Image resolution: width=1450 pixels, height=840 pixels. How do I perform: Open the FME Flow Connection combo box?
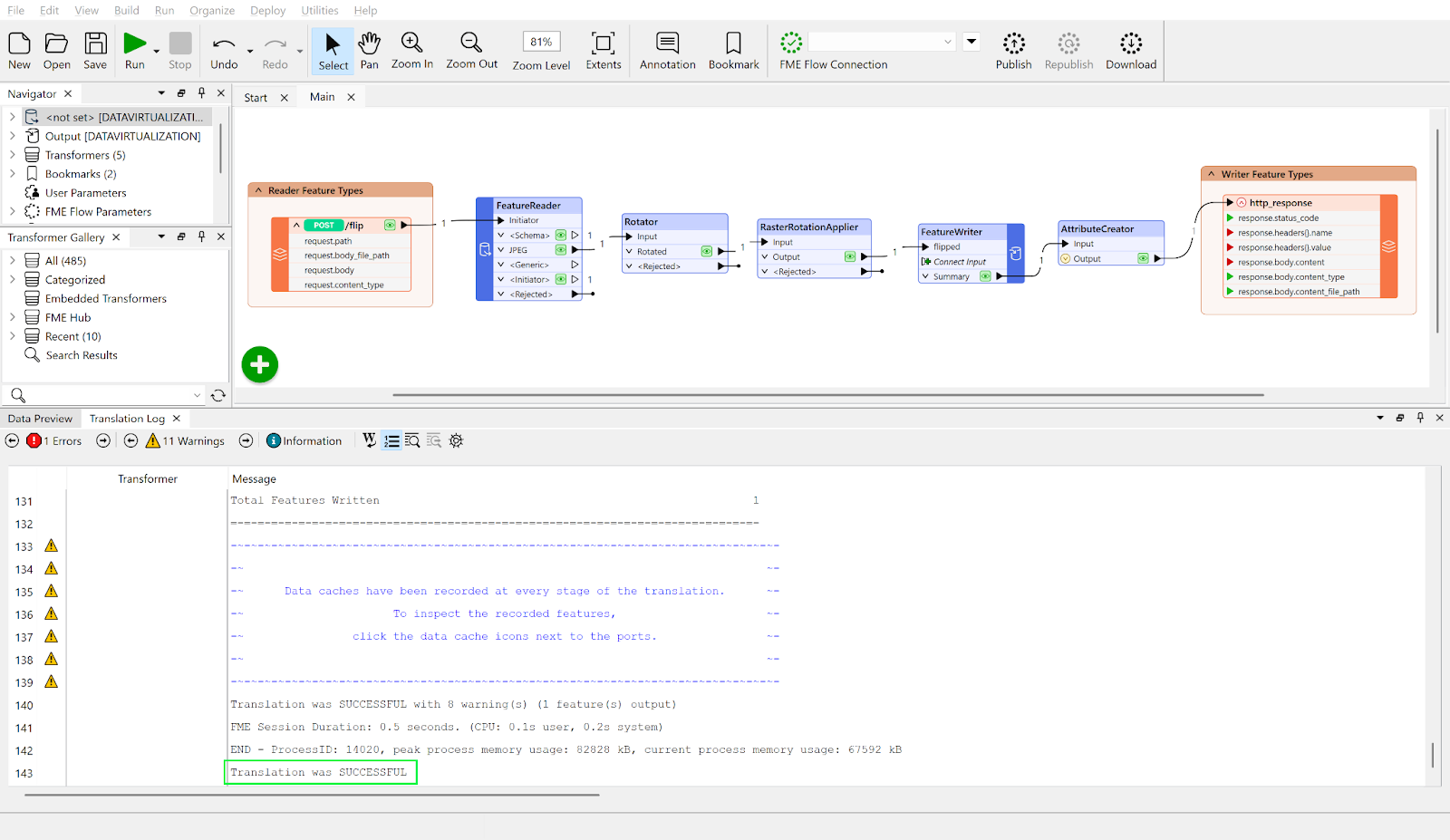tap(882, 42)
